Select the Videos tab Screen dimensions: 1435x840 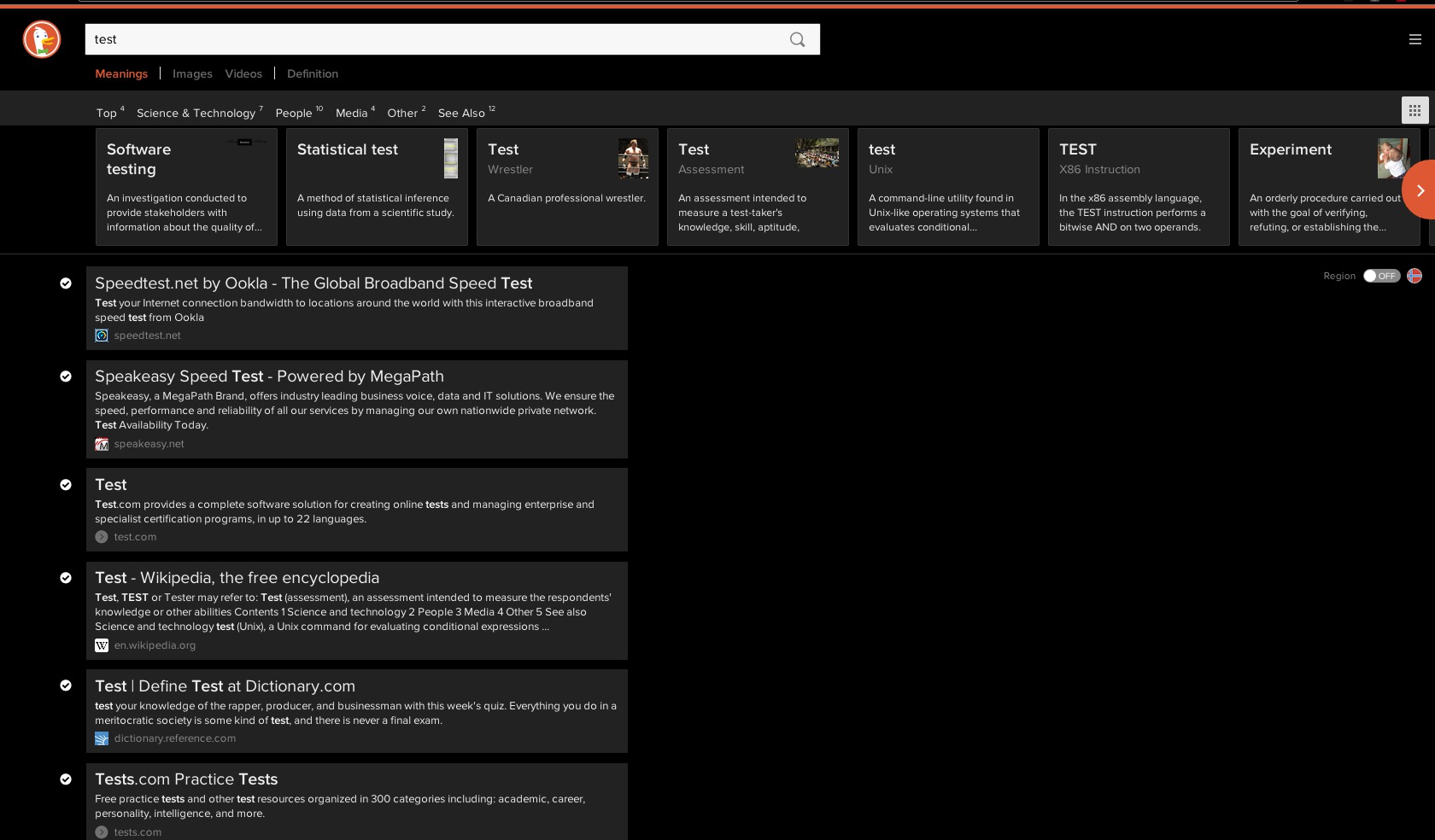point(243,73)
